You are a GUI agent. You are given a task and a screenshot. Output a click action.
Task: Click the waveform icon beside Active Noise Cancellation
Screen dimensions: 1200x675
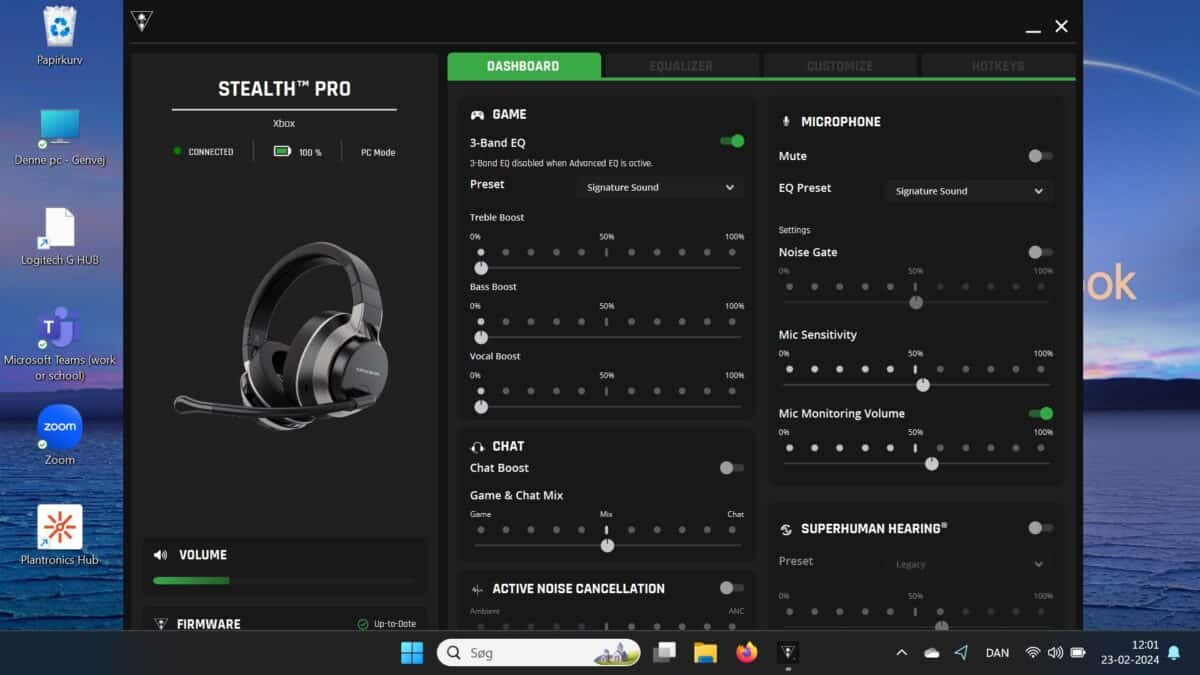[x=478, y=589]
